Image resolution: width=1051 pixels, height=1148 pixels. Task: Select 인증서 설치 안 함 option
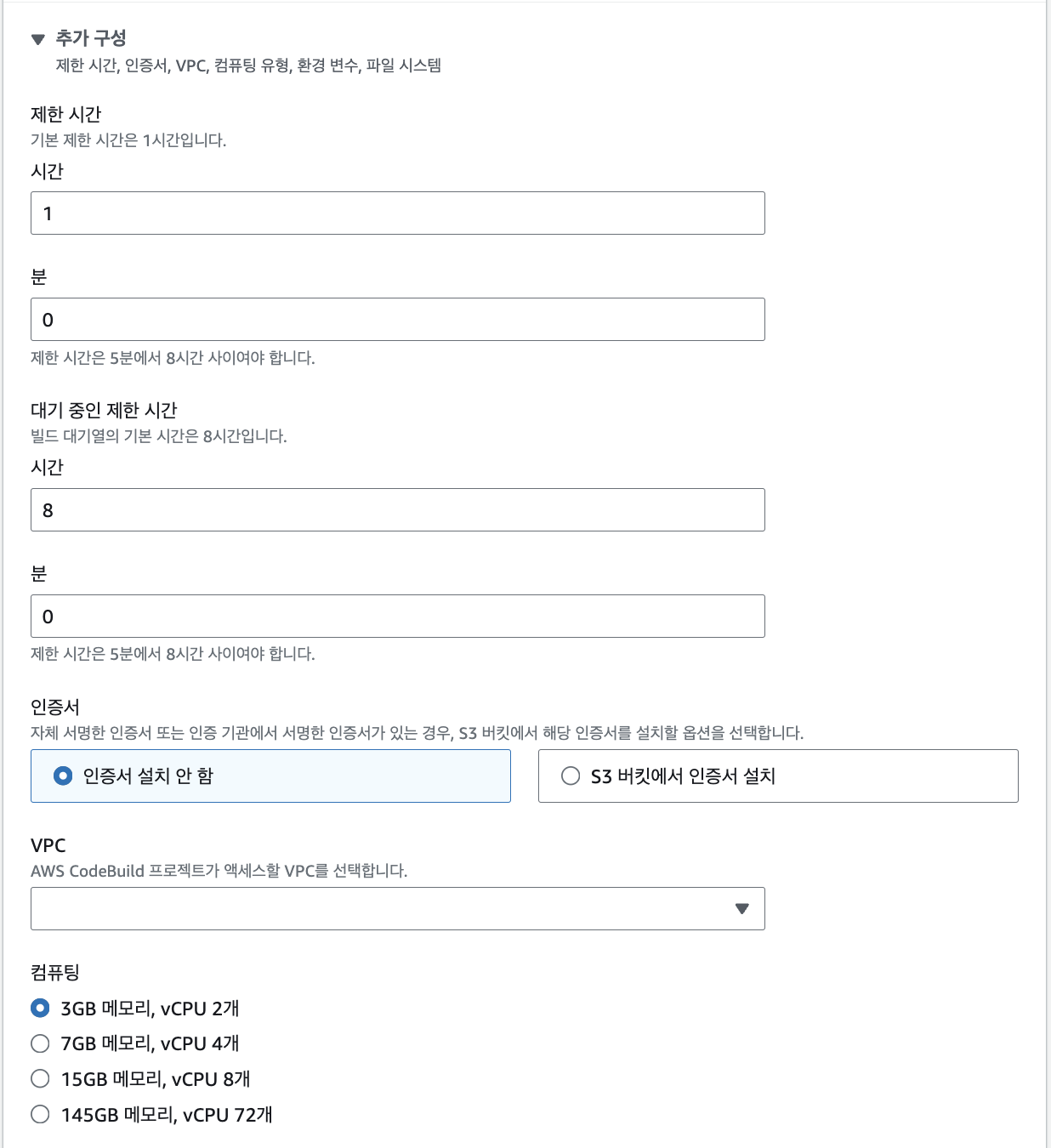[63, 776]
